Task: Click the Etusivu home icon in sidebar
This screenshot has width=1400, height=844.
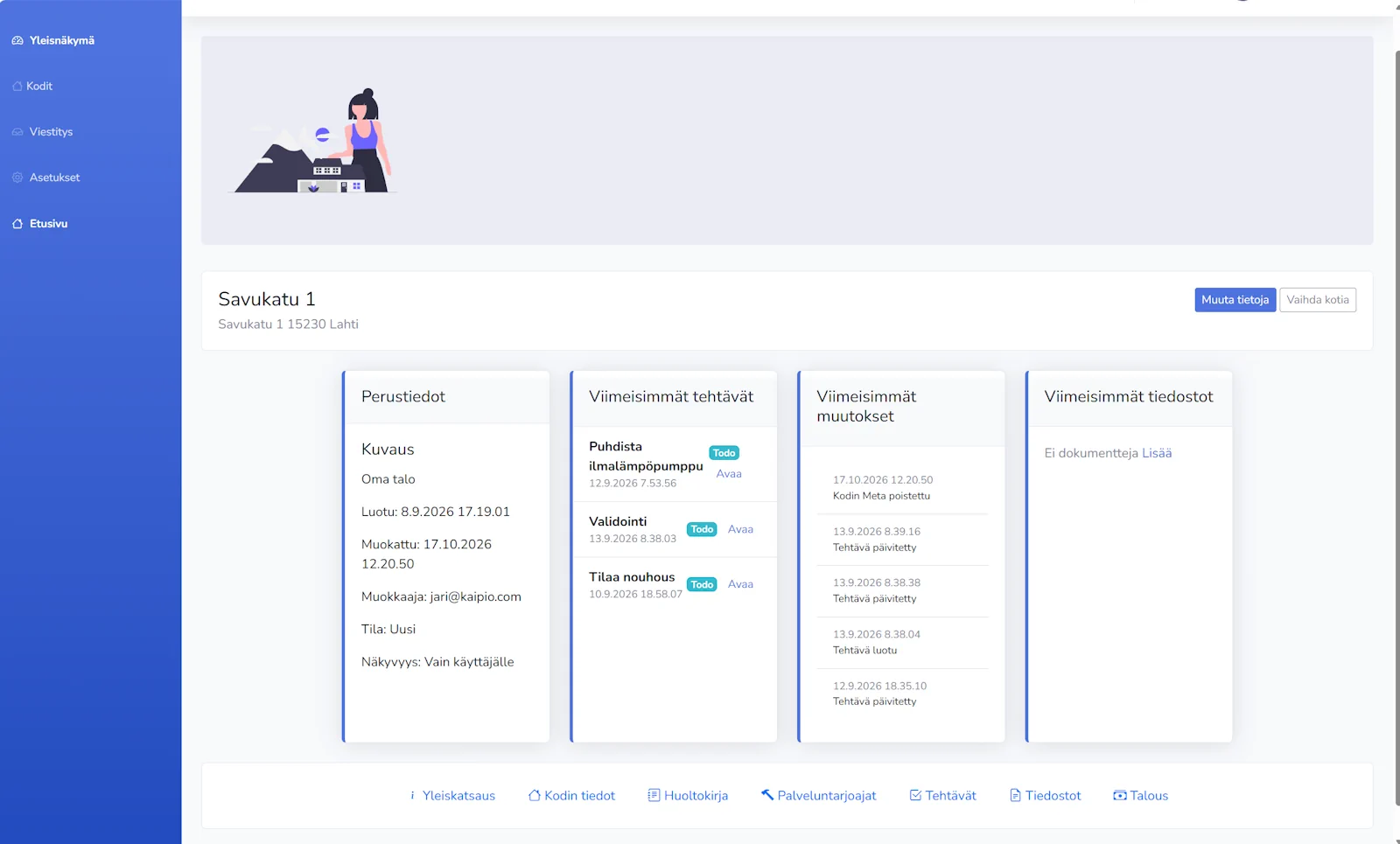Action: [x=17, y=224]
